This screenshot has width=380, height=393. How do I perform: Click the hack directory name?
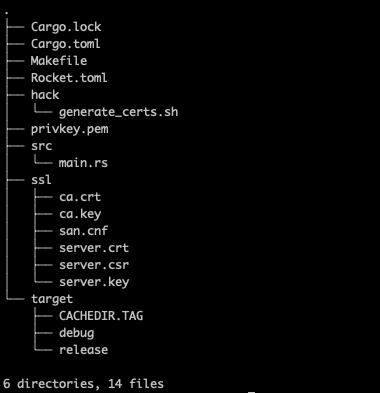[45, 95]
